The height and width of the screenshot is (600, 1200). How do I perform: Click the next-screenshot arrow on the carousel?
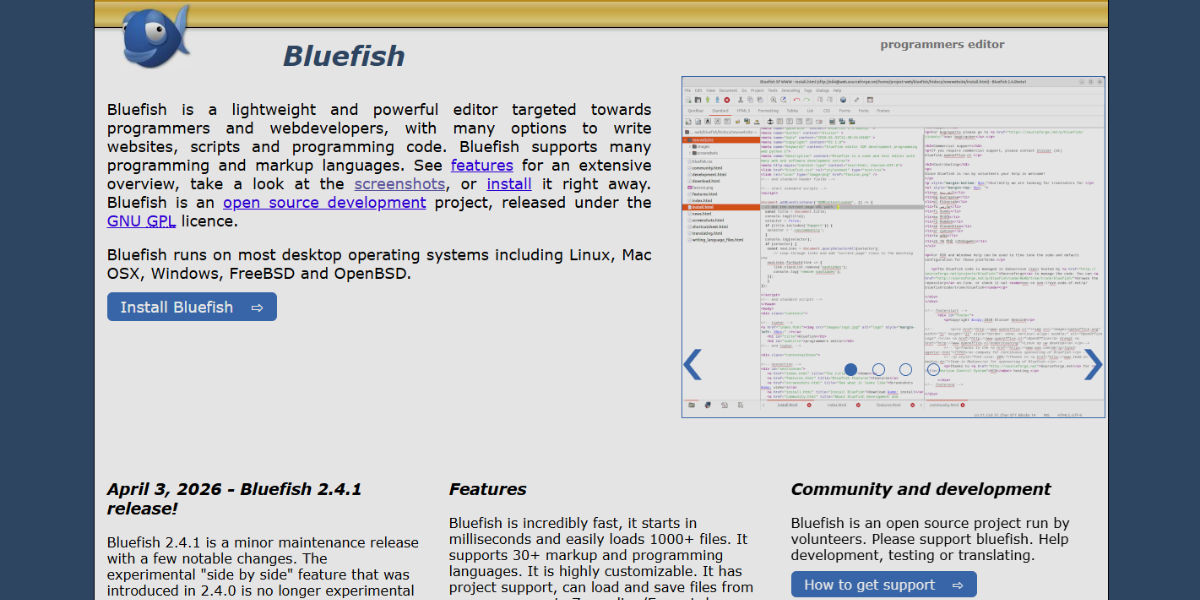click(x=1093, y=365)
